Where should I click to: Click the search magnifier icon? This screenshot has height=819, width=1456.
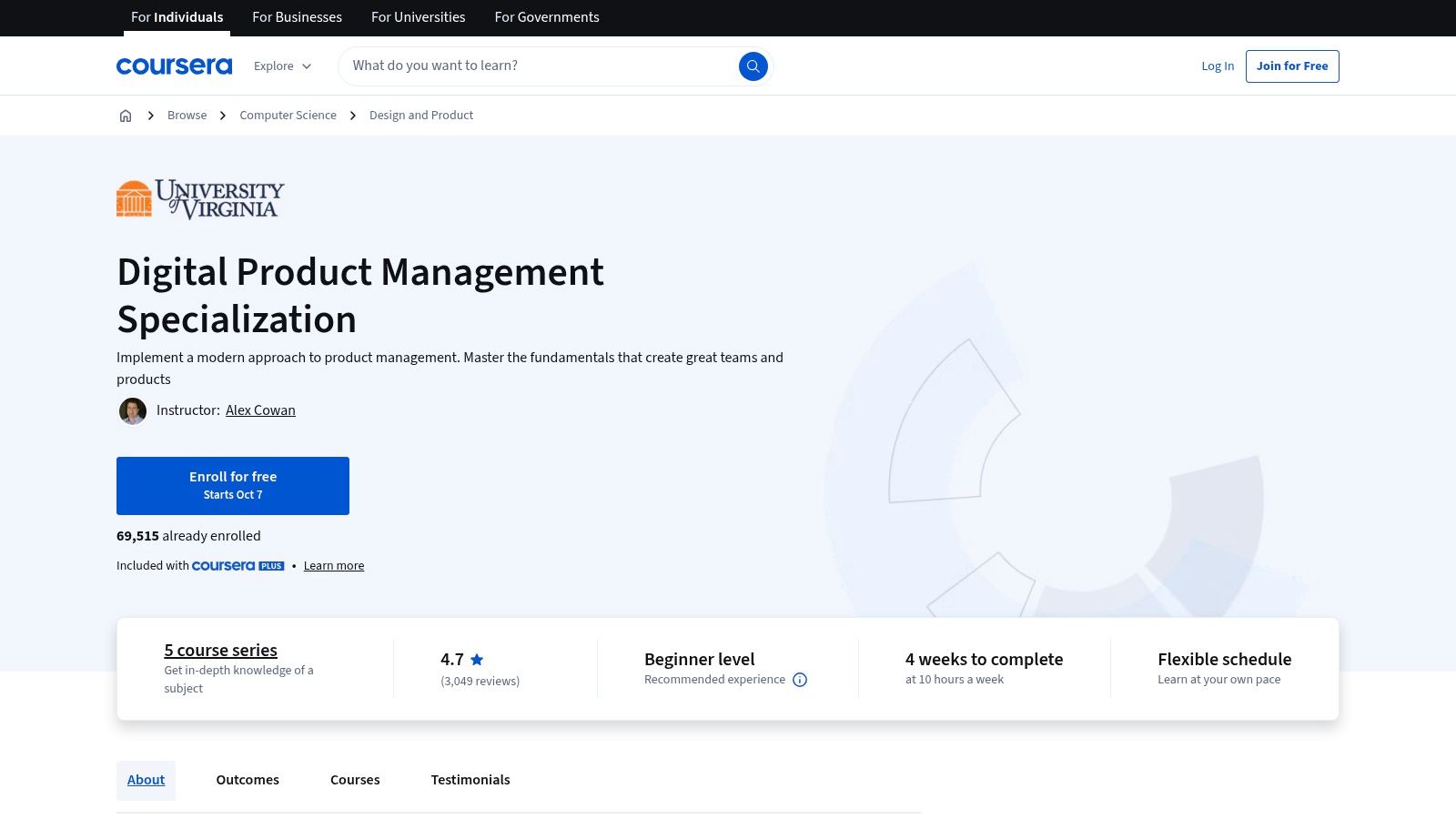753,66
